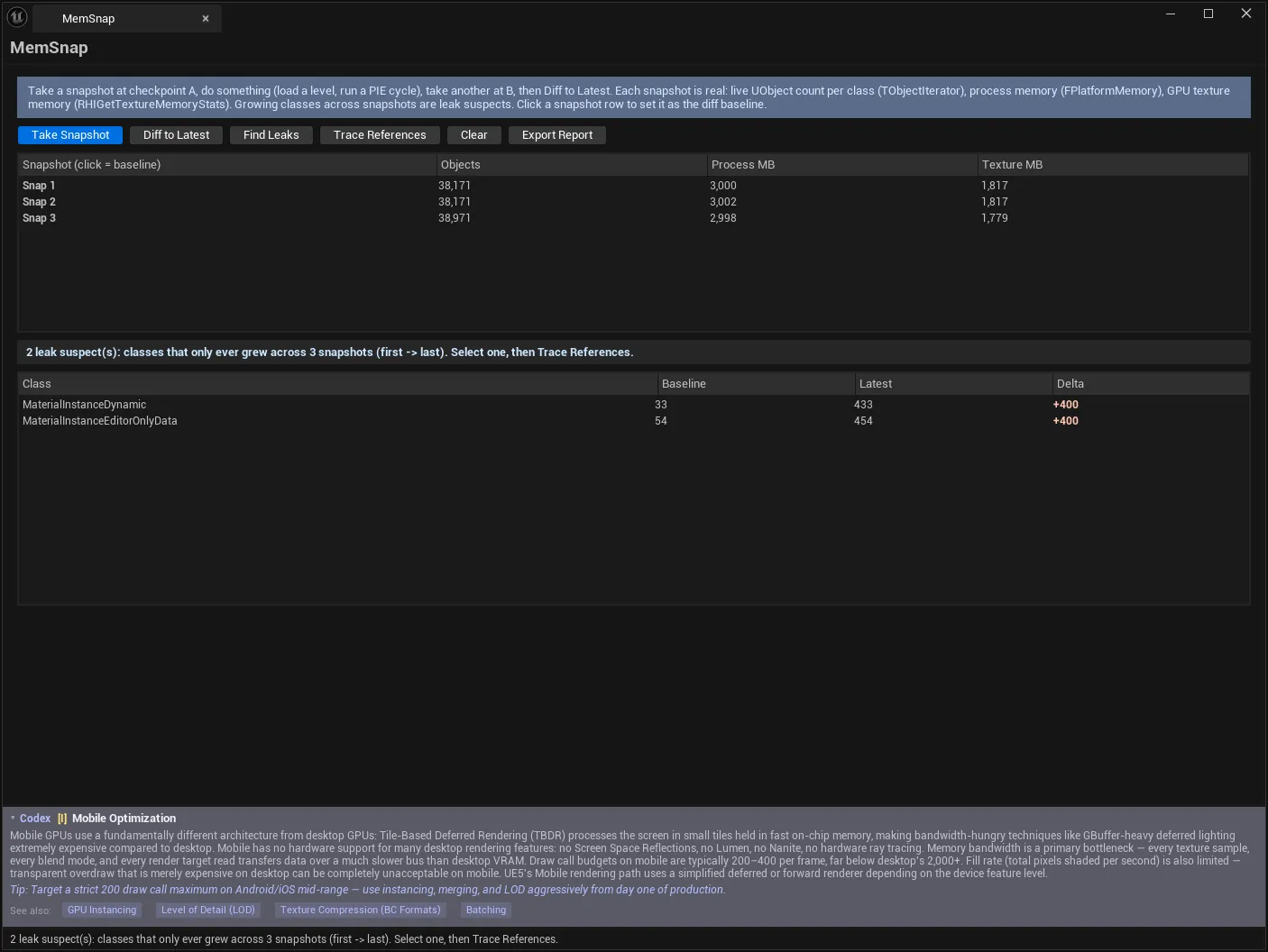Open the GPU Instancing see-also tag

coord(102,911)
